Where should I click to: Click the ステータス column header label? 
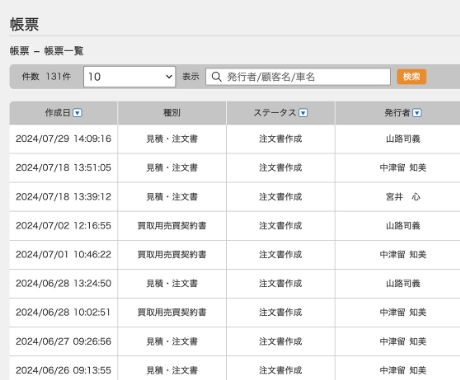(275, 113)
